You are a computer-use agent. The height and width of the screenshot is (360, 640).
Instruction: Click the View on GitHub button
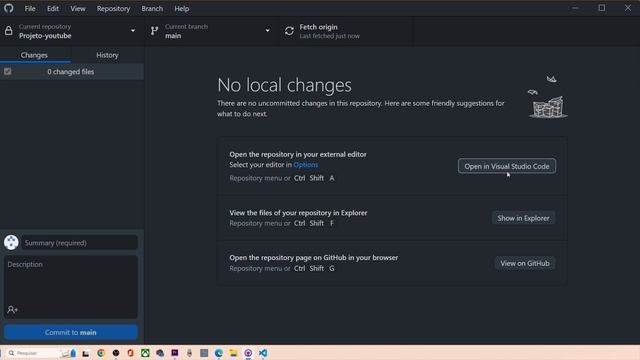(x=525, y=263)
